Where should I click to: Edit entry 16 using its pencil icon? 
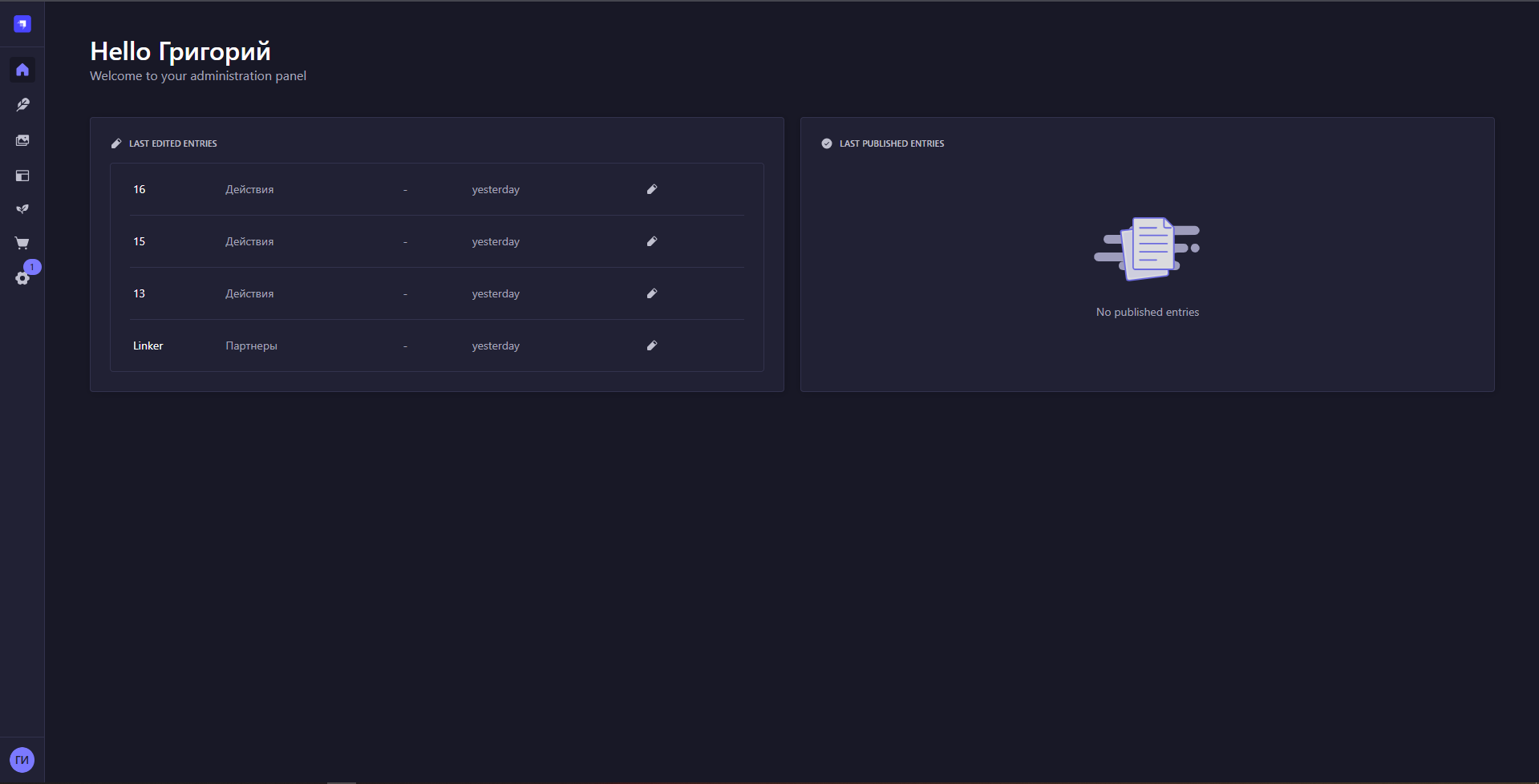(x=652, y=189)
